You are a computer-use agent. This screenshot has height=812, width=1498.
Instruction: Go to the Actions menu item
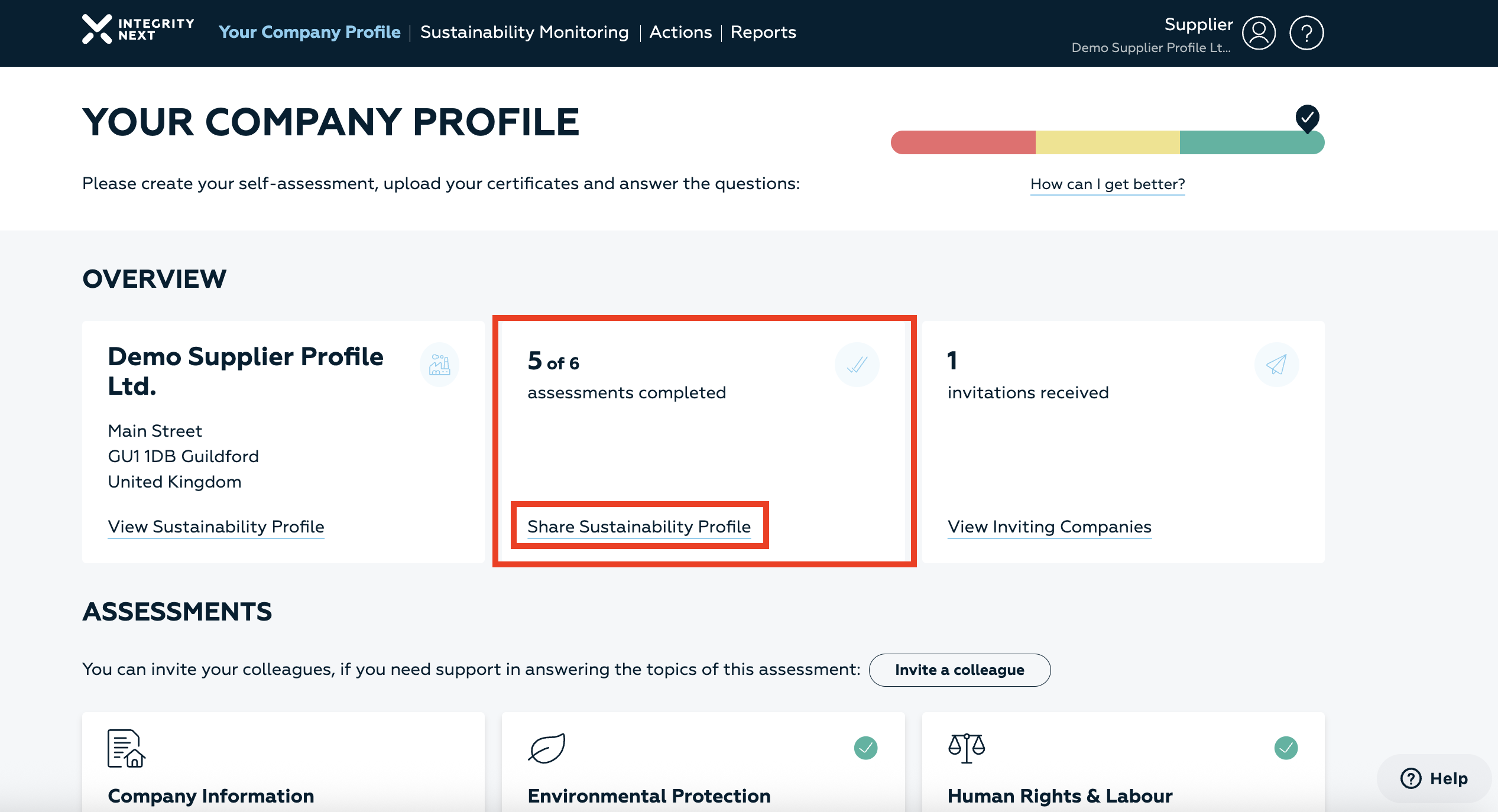pyautogui.click(x=680, y=32)
